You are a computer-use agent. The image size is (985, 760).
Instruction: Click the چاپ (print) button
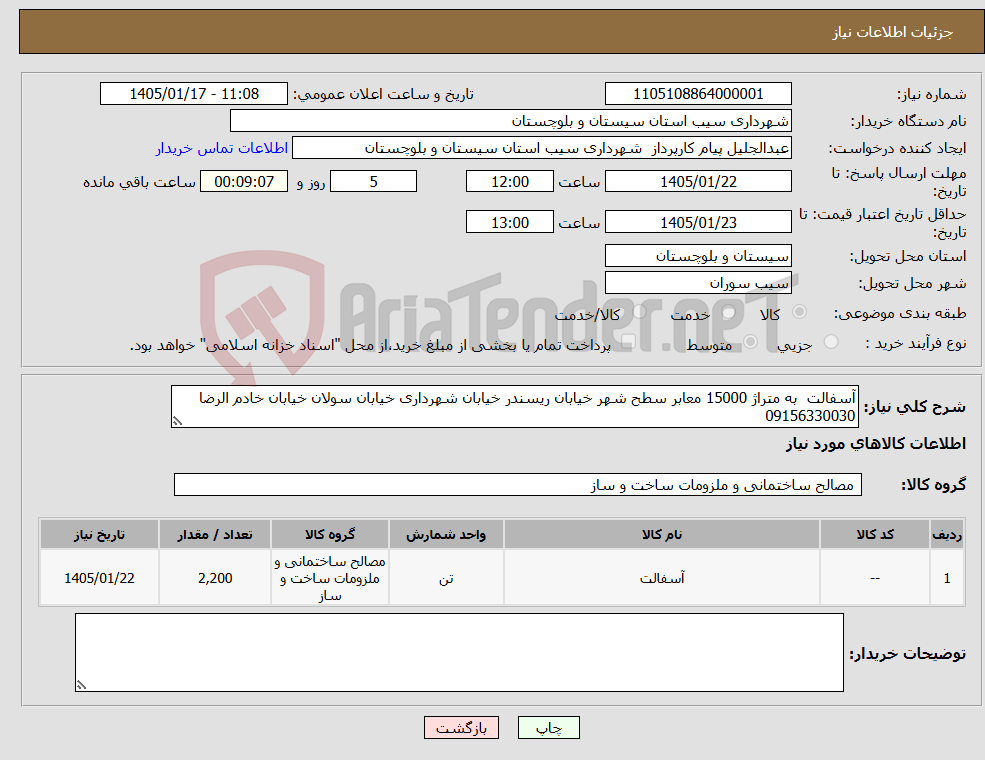tap(548, 727)
